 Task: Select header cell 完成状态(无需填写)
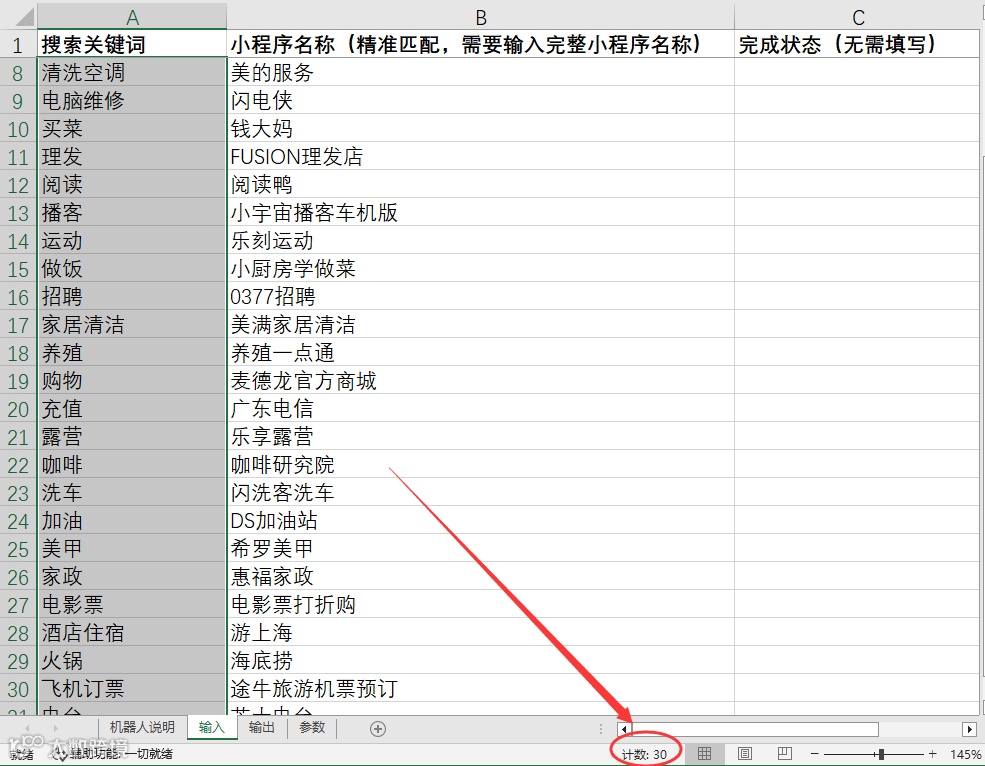857,44
